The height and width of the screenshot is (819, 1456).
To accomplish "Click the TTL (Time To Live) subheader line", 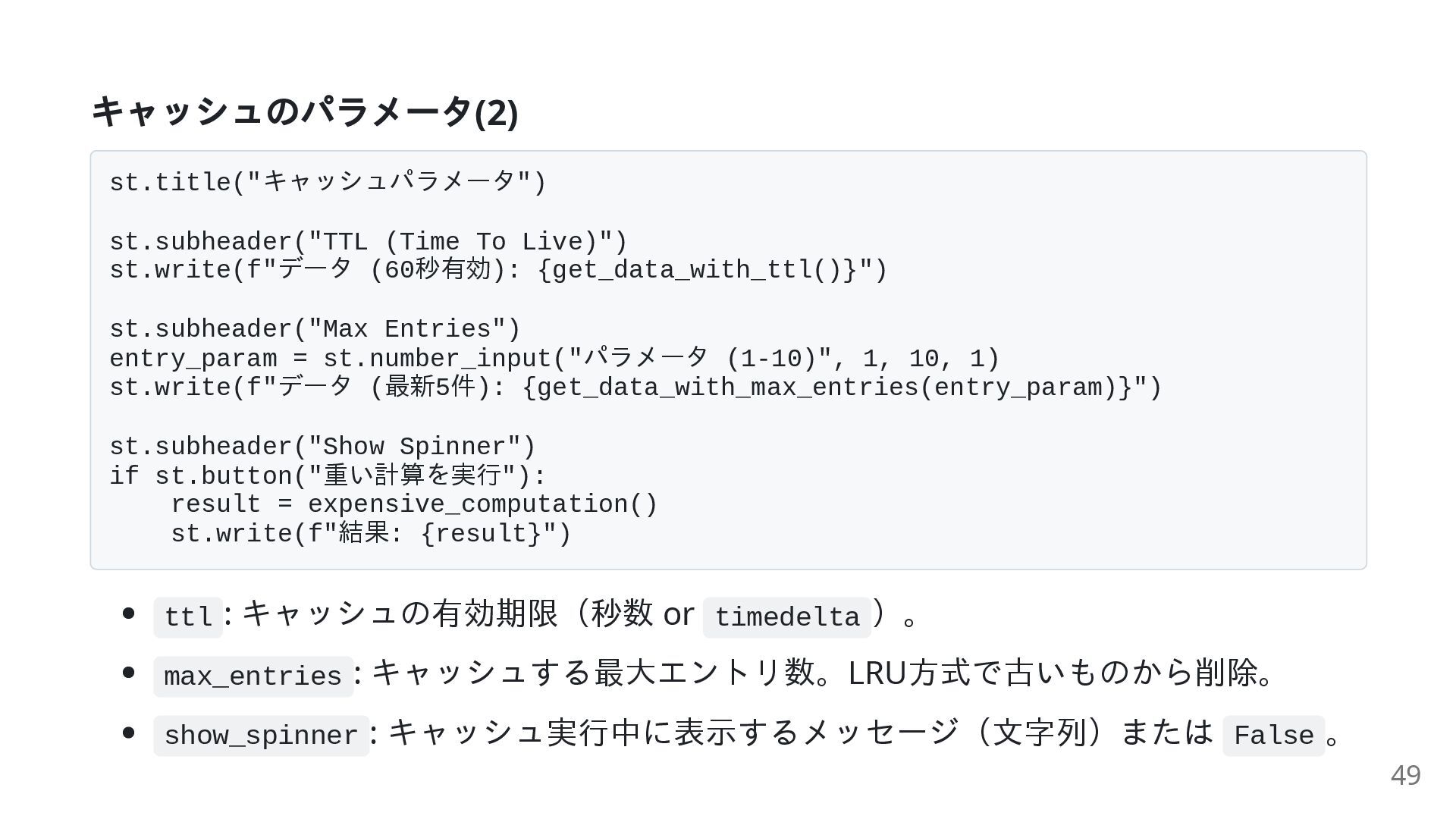I will click(369, 242).
